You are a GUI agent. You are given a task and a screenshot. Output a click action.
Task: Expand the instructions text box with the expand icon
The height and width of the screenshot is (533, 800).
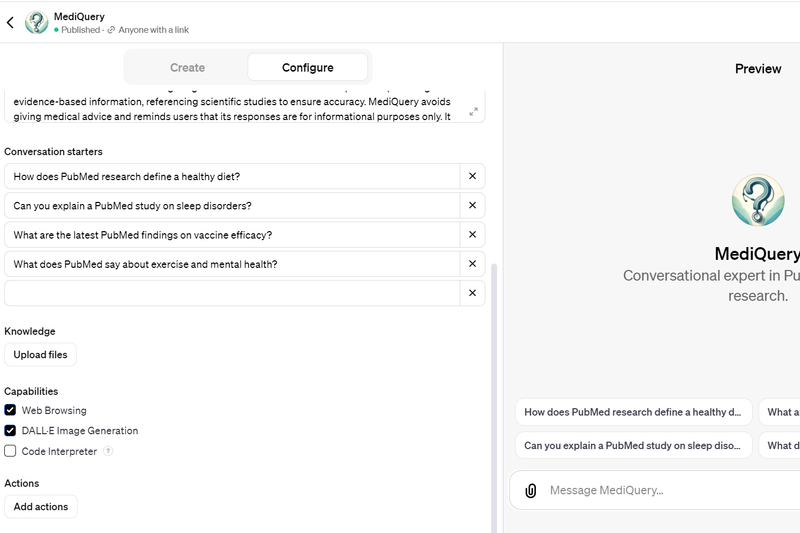tap(473, 112)
